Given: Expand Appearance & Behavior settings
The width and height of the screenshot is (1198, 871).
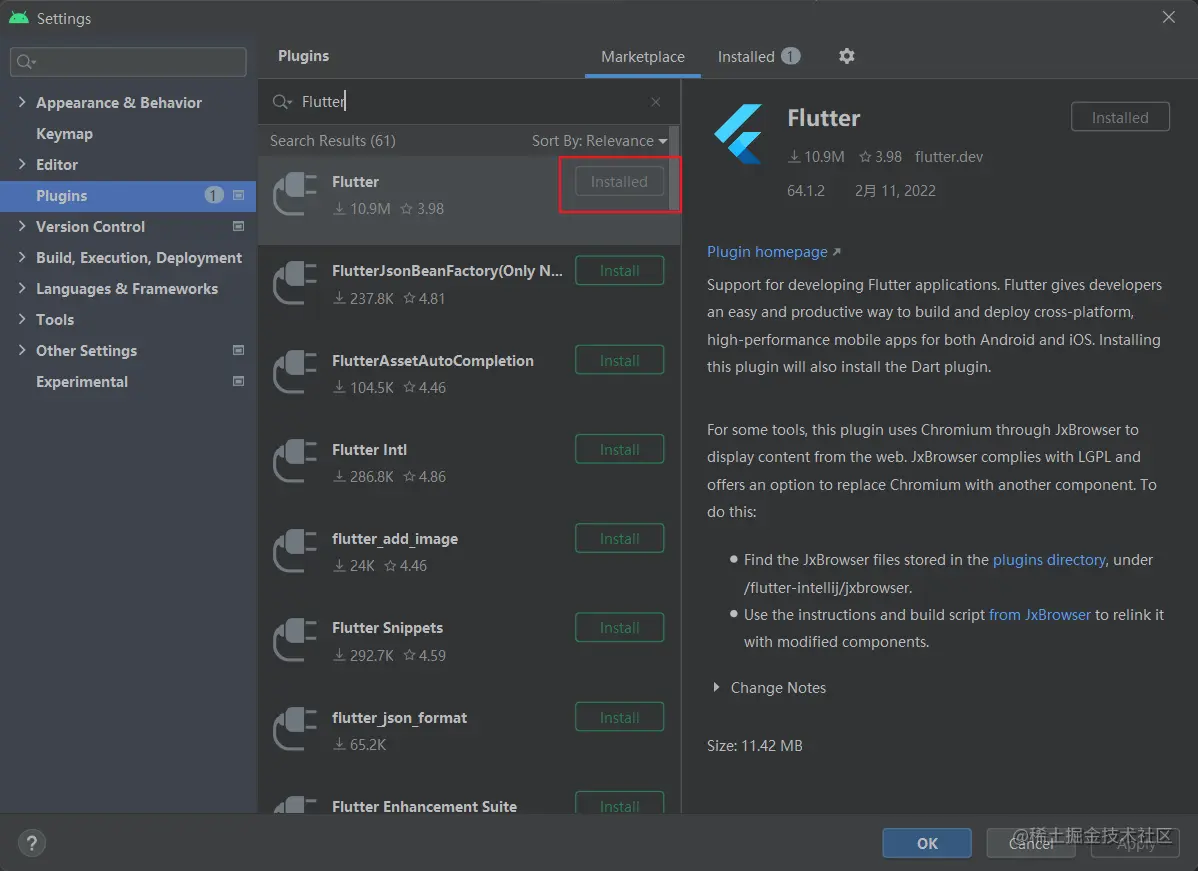Looking at the screenshot, I should pos(21,102).
